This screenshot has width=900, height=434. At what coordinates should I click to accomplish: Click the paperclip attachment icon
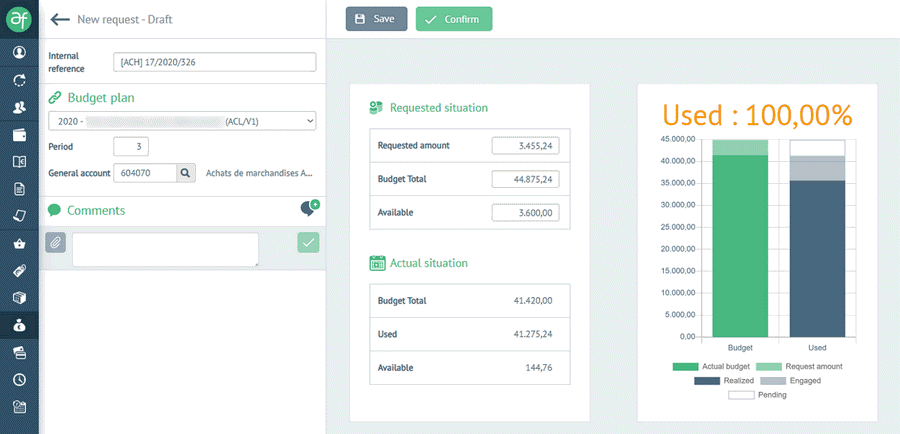pos(57,242)
